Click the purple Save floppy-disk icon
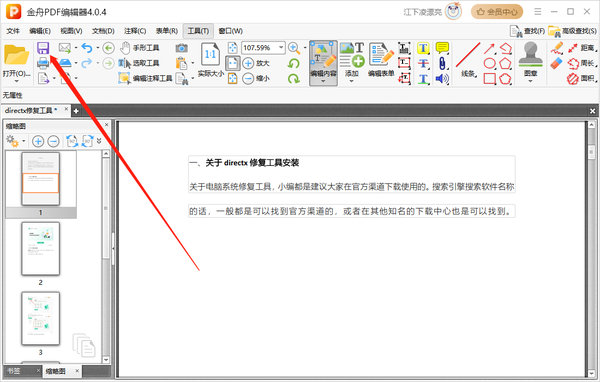The width and height of the screenshot is (600, 382). (43, 48)
